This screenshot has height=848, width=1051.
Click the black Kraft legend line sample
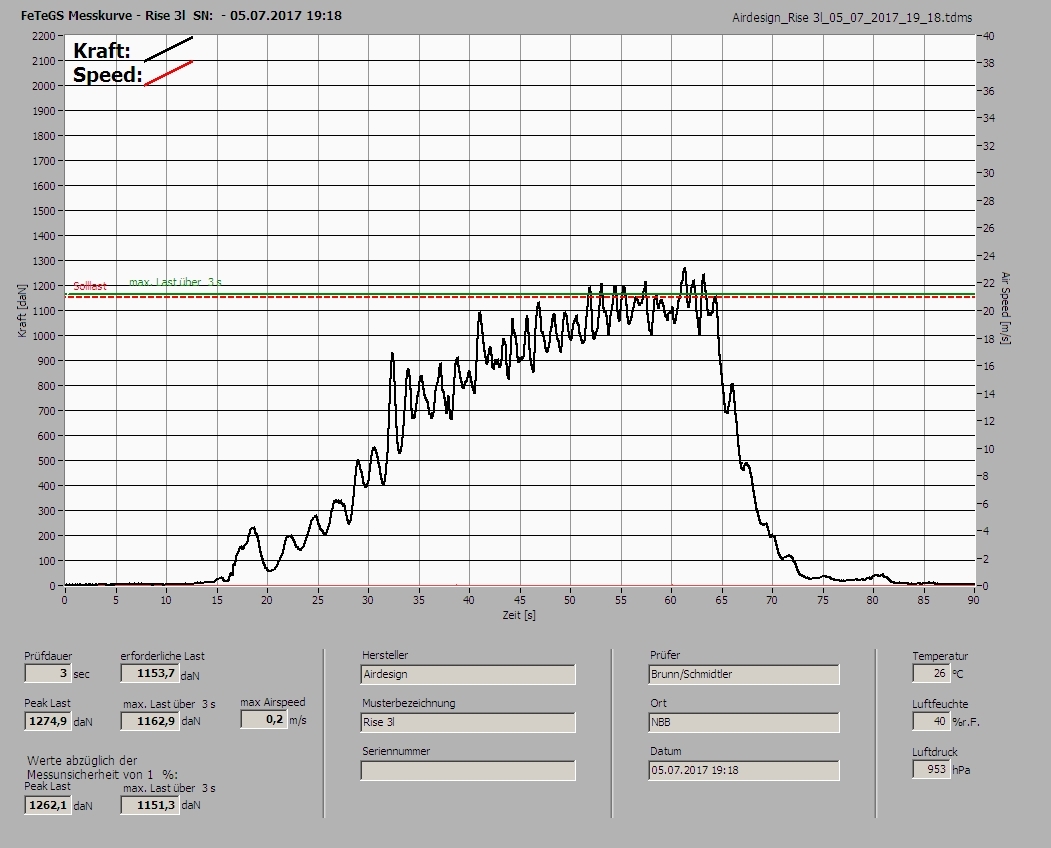[168, 49]
